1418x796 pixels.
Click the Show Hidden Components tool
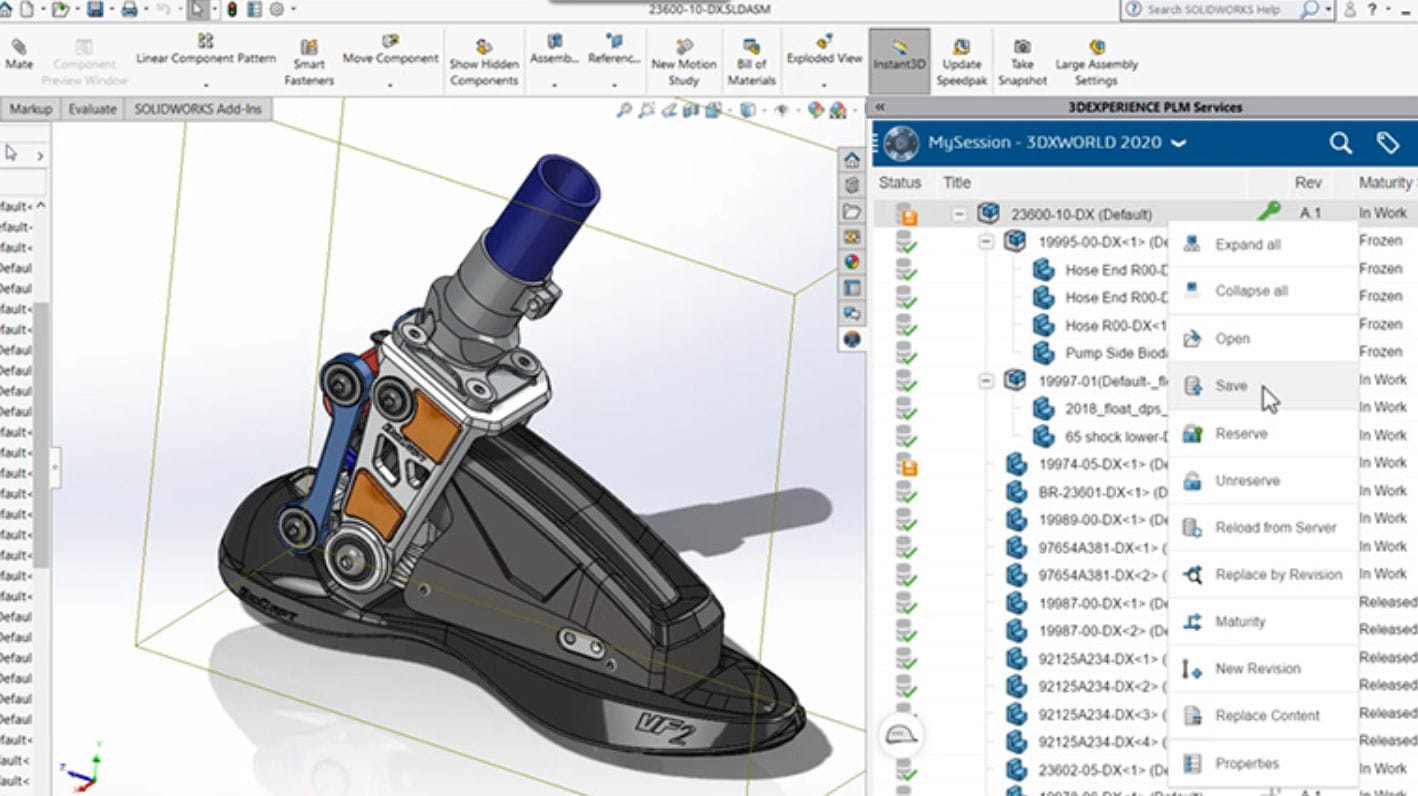[483, 55]
